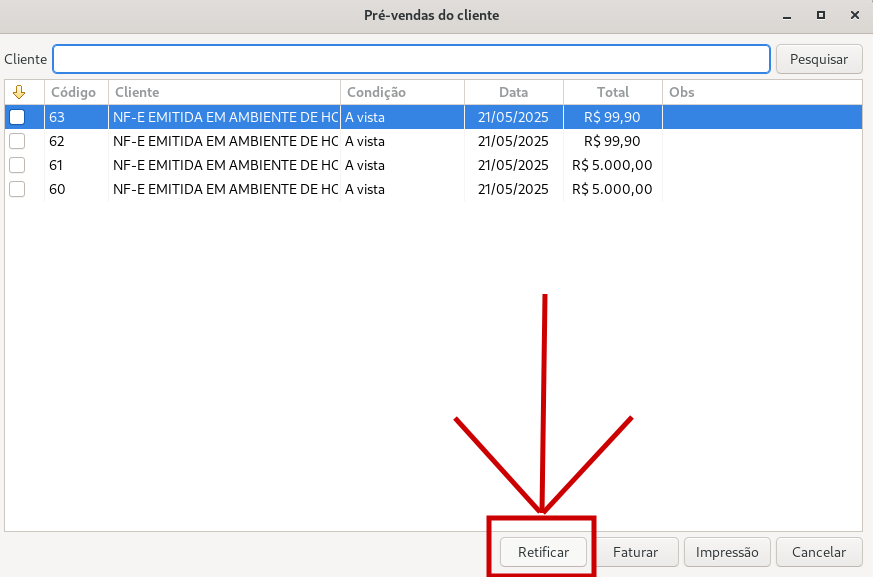Sort list by Data column header

click(513, 92)
